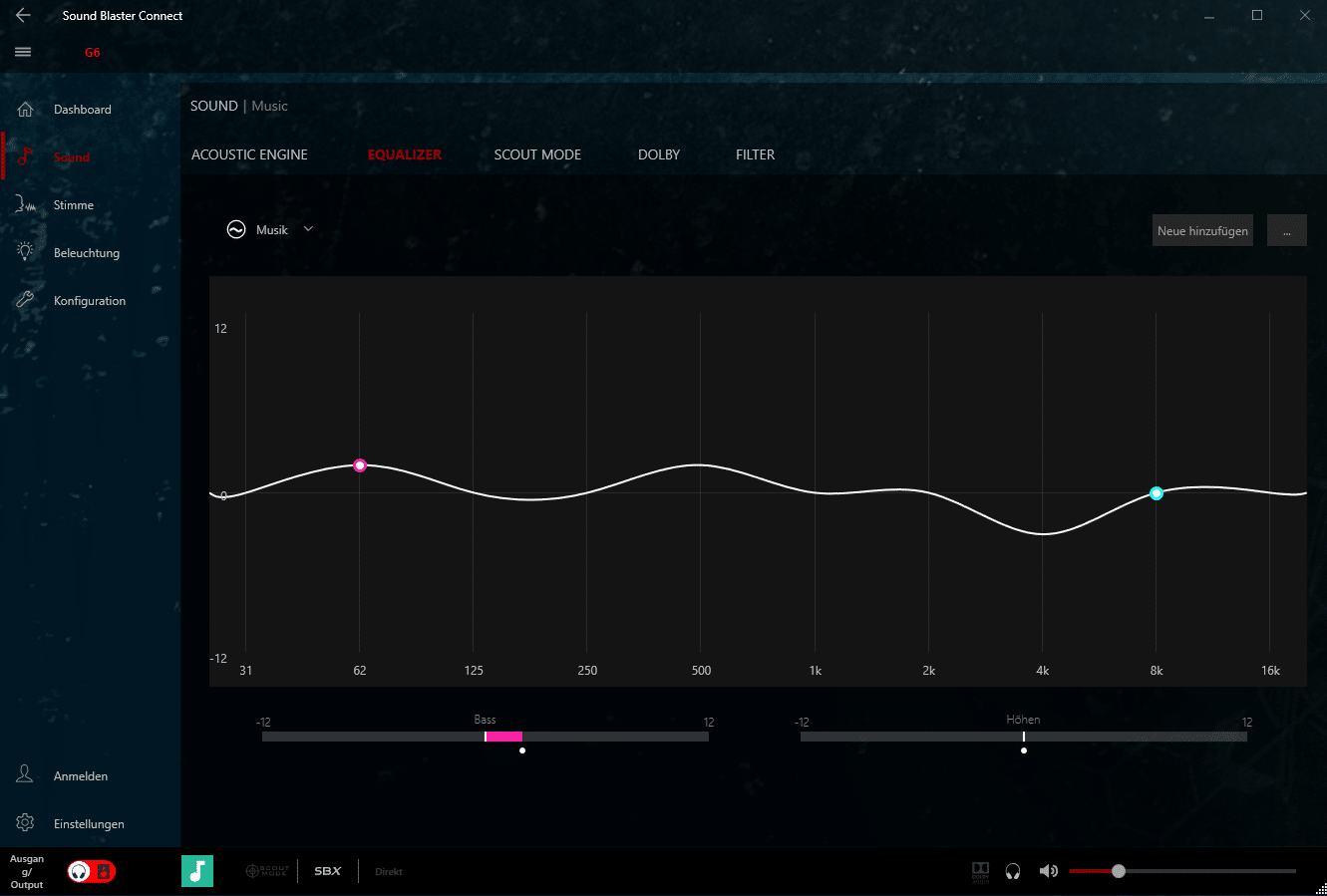Open Beleuchtung lighting settings
Viewport: 1327px width, 896px height.
(86, 253)
